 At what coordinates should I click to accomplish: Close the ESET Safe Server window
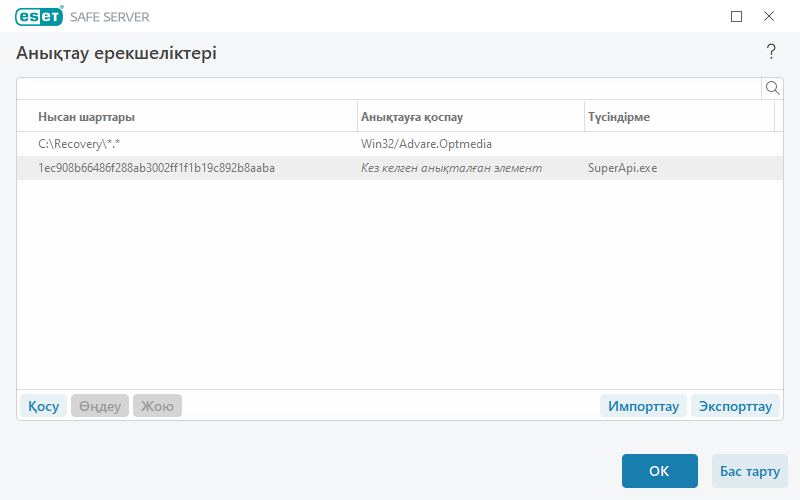[769, 16]
